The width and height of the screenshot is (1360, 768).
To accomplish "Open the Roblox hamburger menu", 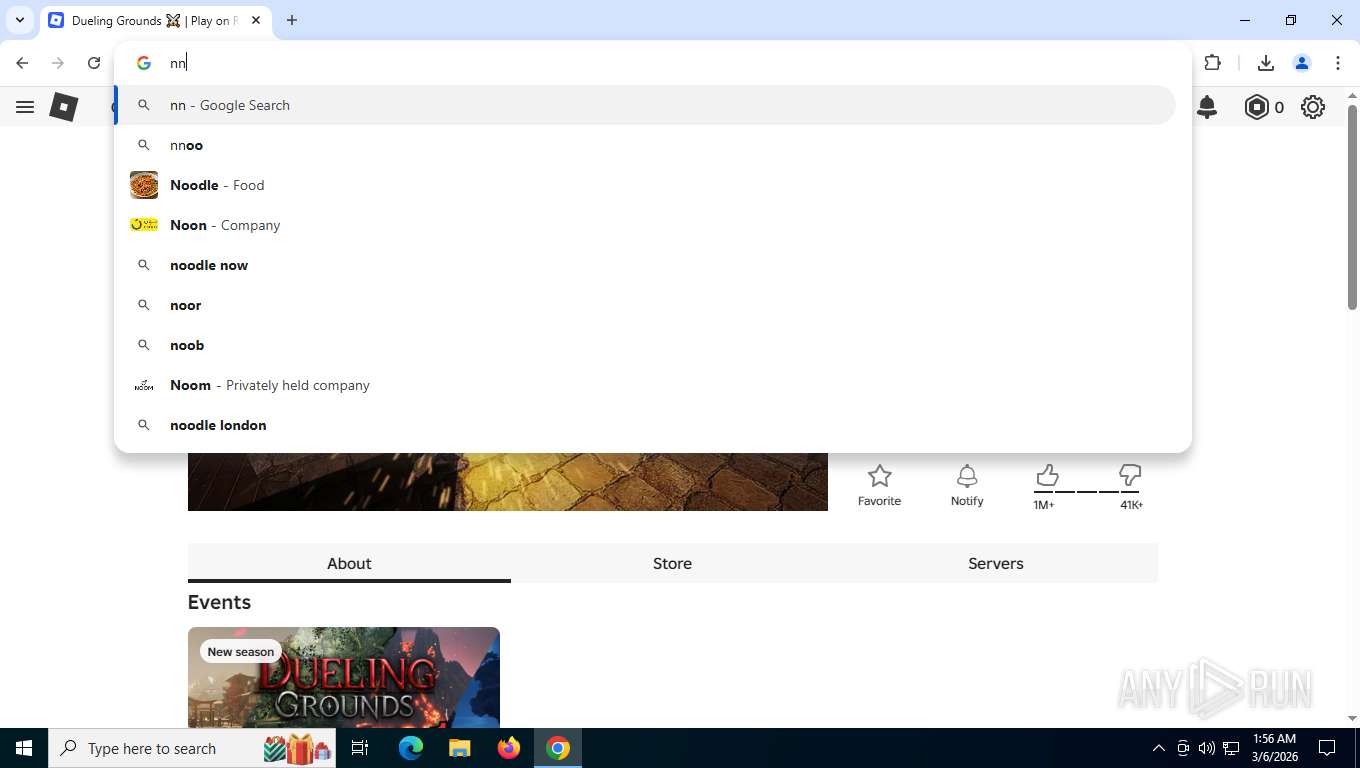I will coord(25,107).
